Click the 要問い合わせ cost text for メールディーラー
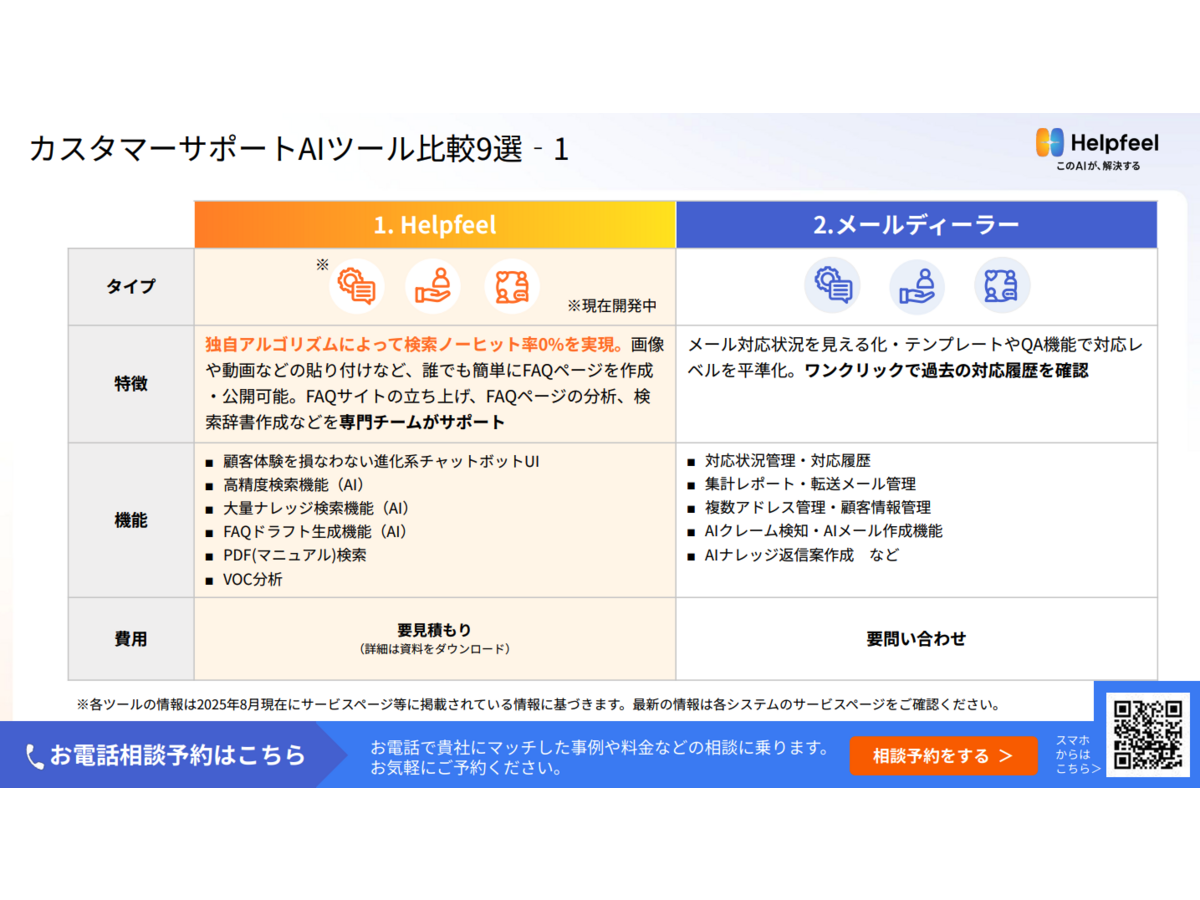1200x900 pixels. tap(916, 638)
